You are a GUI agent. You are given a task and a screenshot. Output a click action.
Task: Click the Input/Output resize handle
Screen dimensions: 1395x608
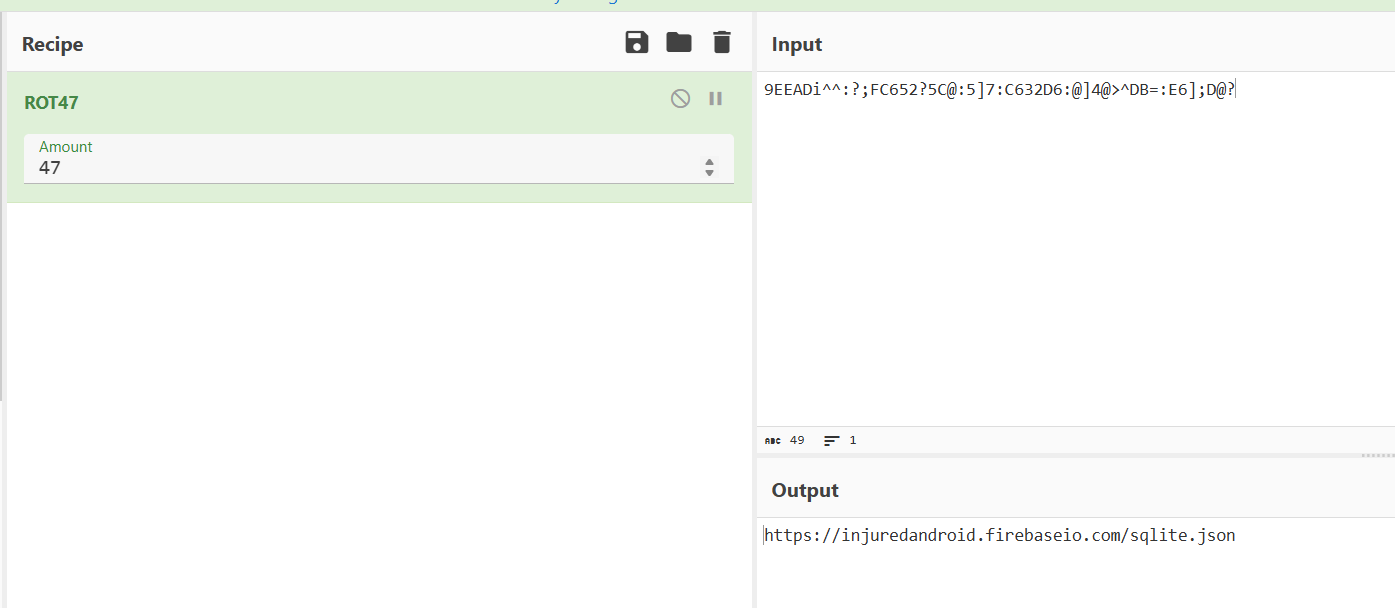tap(1377, 455)
